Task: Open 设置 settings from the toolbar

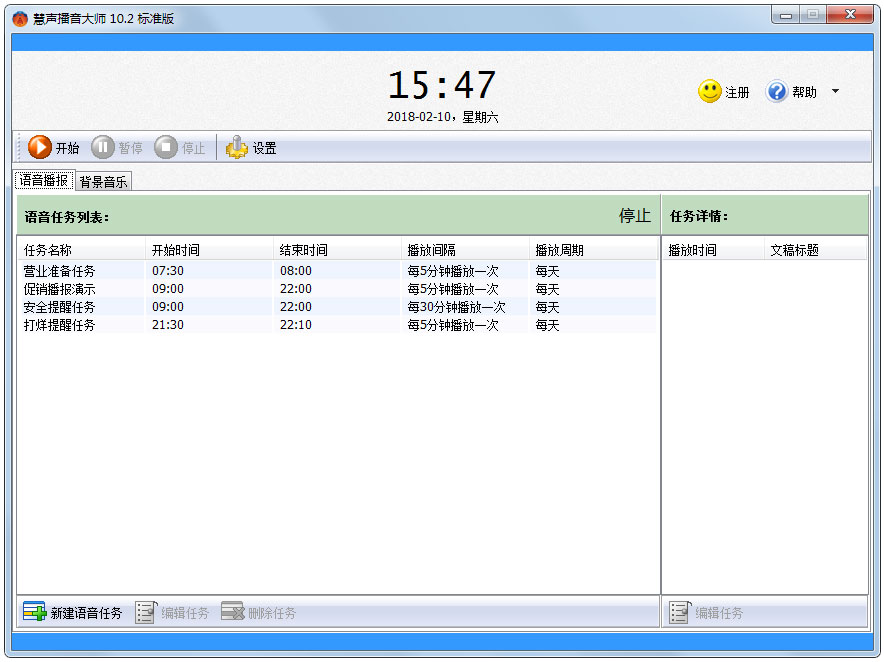Action: pyautogui.click(x=237, y=148)
